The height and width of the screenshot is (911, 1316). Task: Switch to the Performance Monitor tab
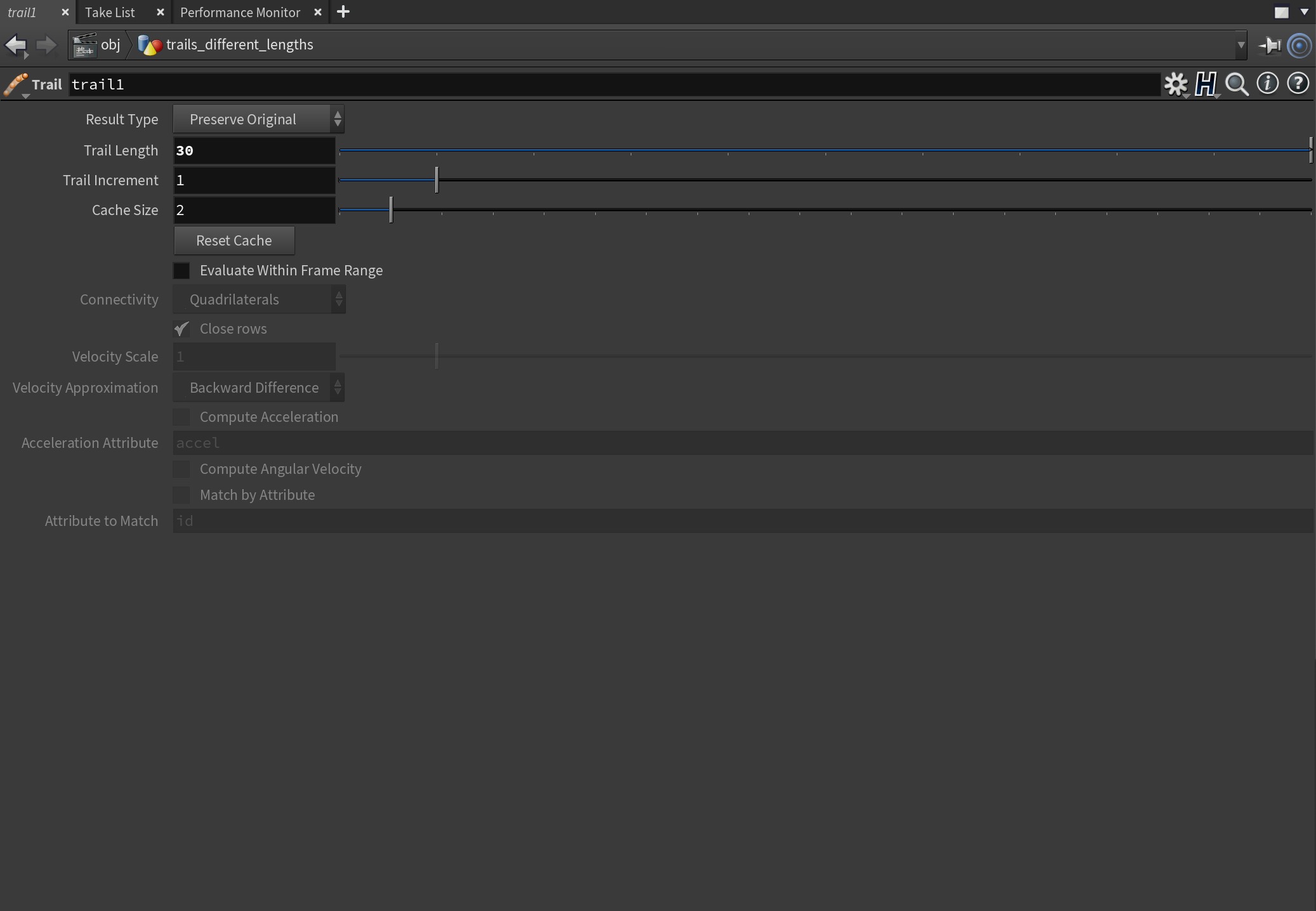240,12
